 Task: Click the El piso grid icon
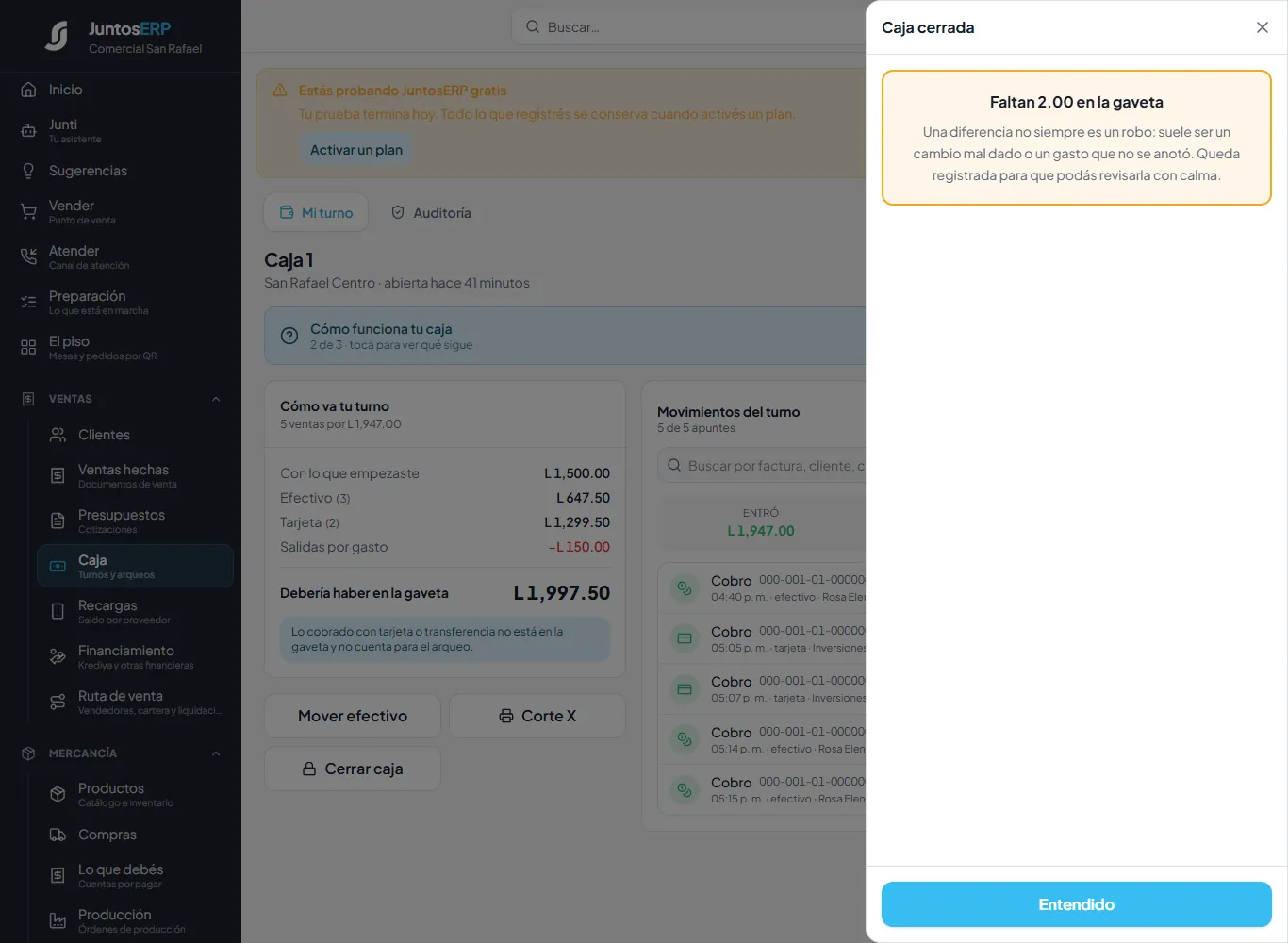click(28, 347)
